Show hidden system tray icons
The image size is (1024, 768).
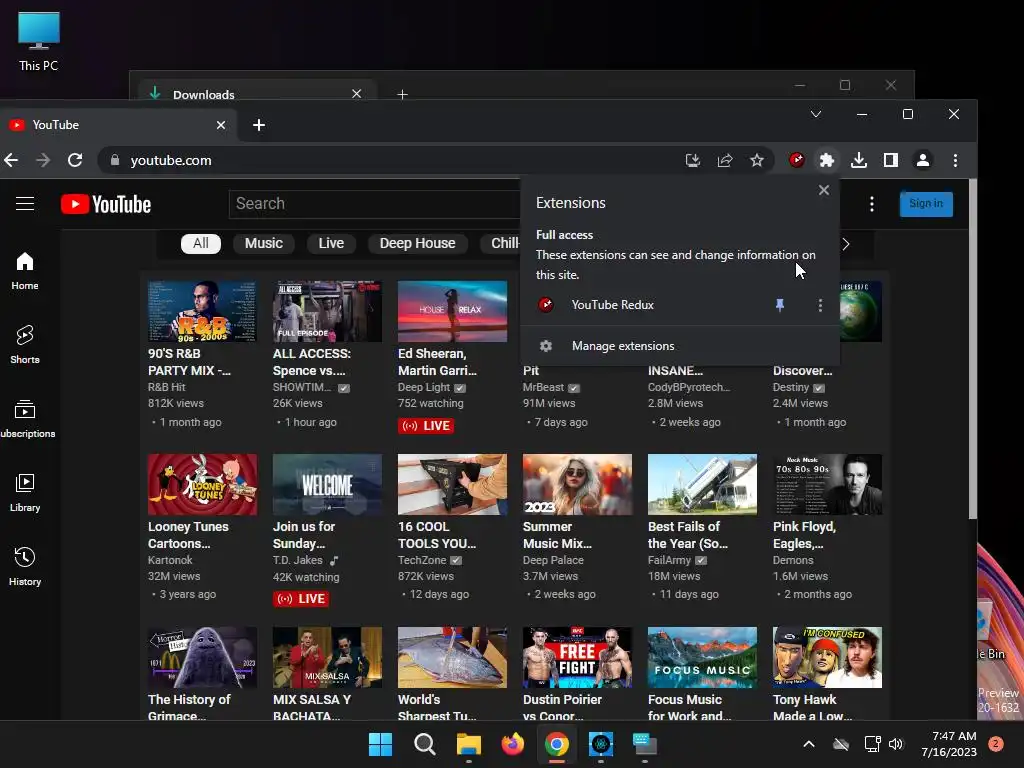[808, 744]
